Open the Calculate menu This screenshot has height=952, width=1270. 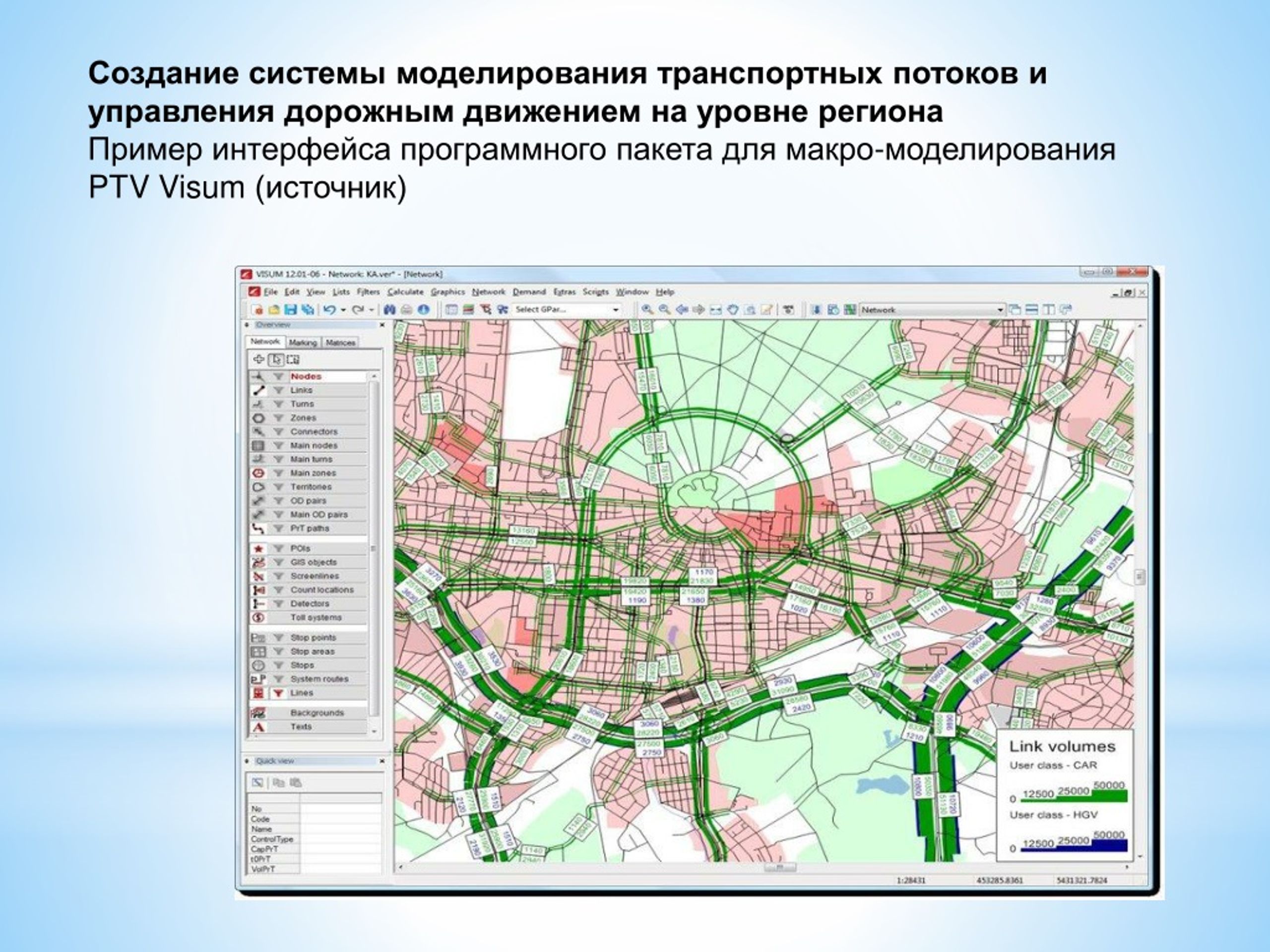tap(405, 292)
